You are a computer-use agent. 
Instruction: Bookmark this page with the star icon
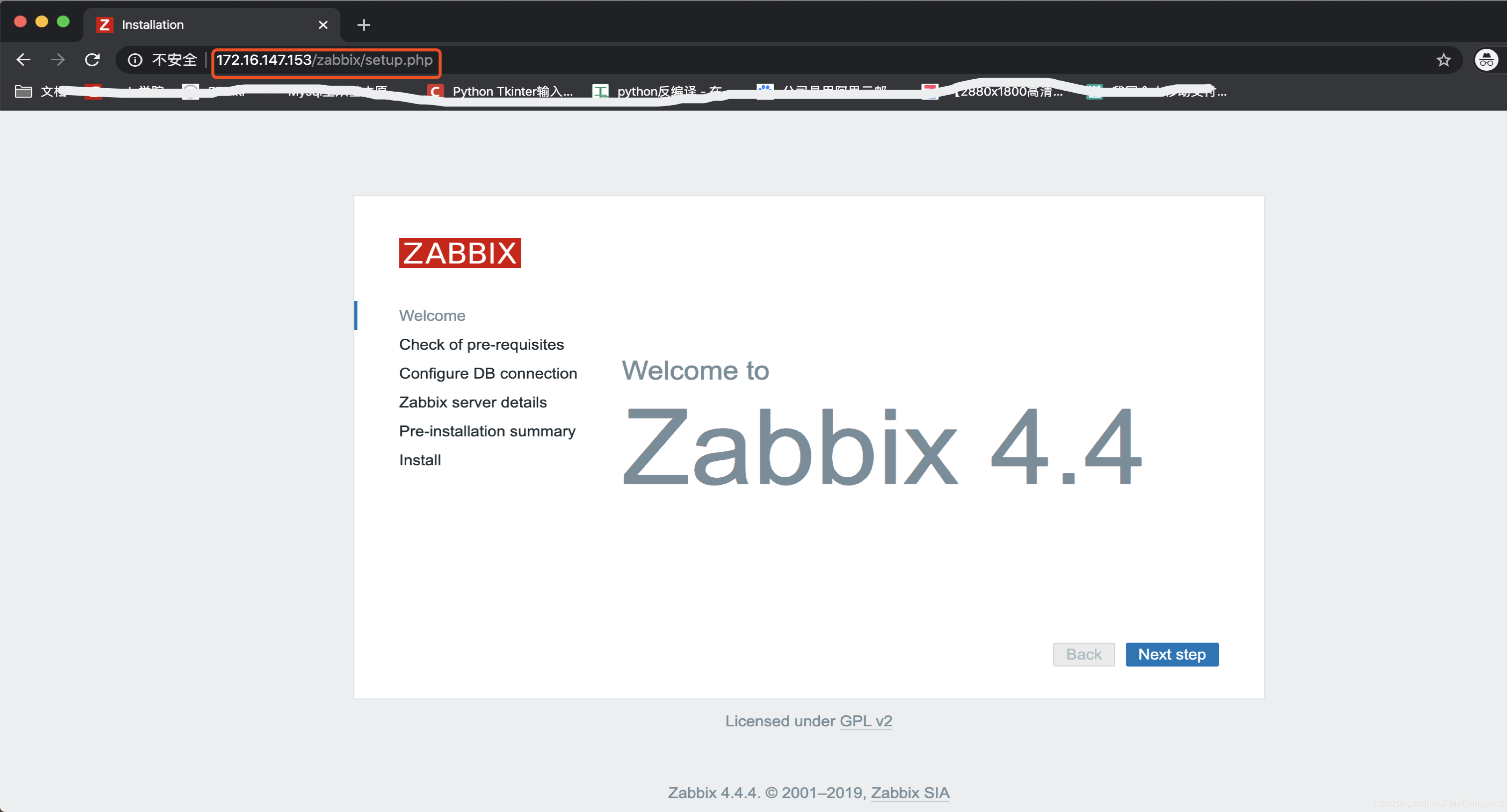pos(1443,60)
